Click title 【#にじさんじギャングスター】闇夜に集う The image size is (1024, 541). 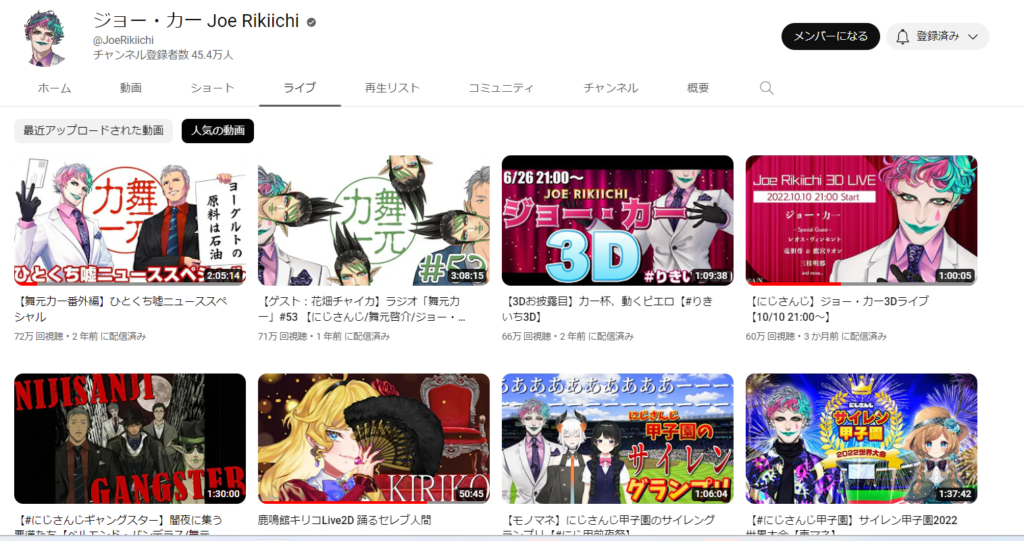(x=118, y=525)
